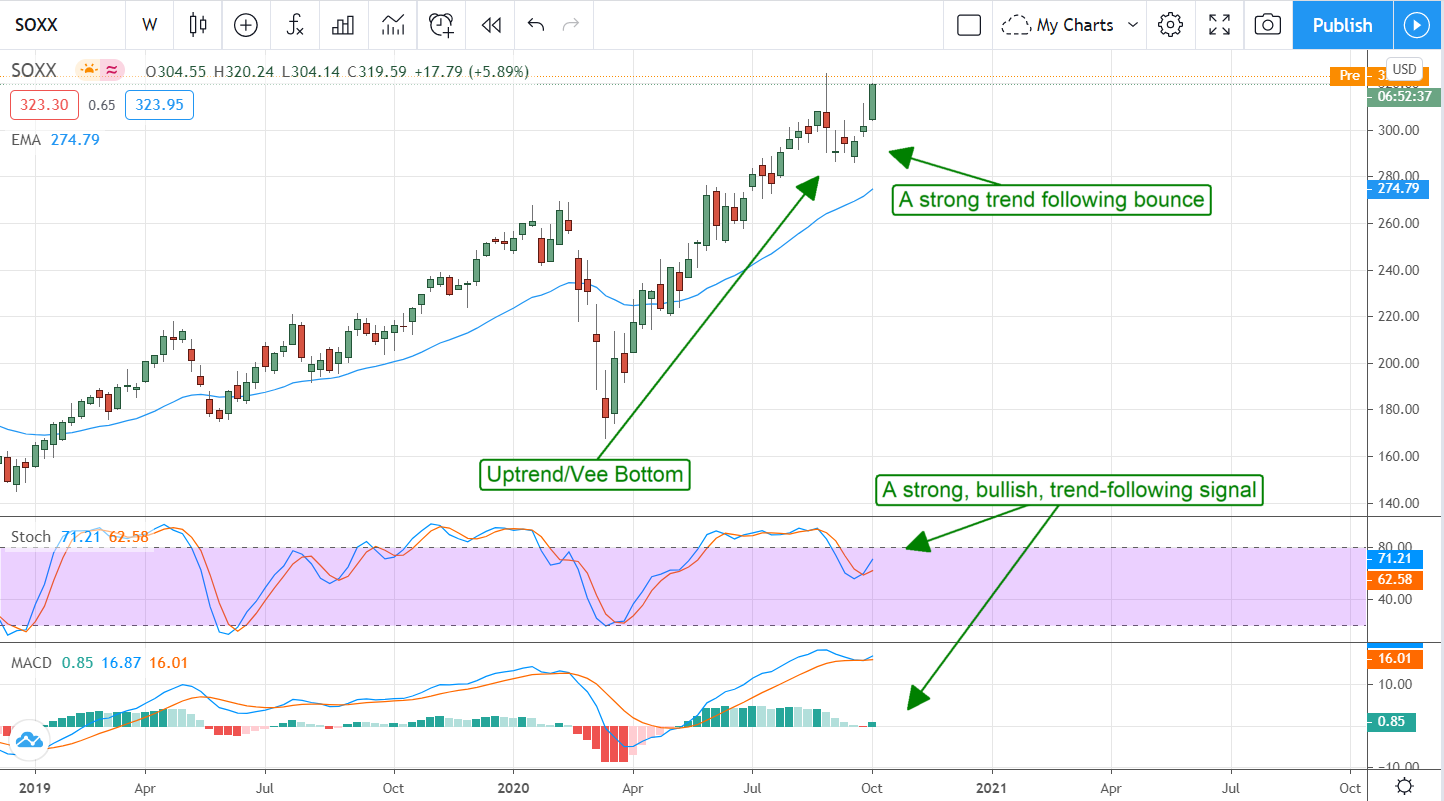
Task: Open the W timeframe interval selector
Action: tap(149, 25)
